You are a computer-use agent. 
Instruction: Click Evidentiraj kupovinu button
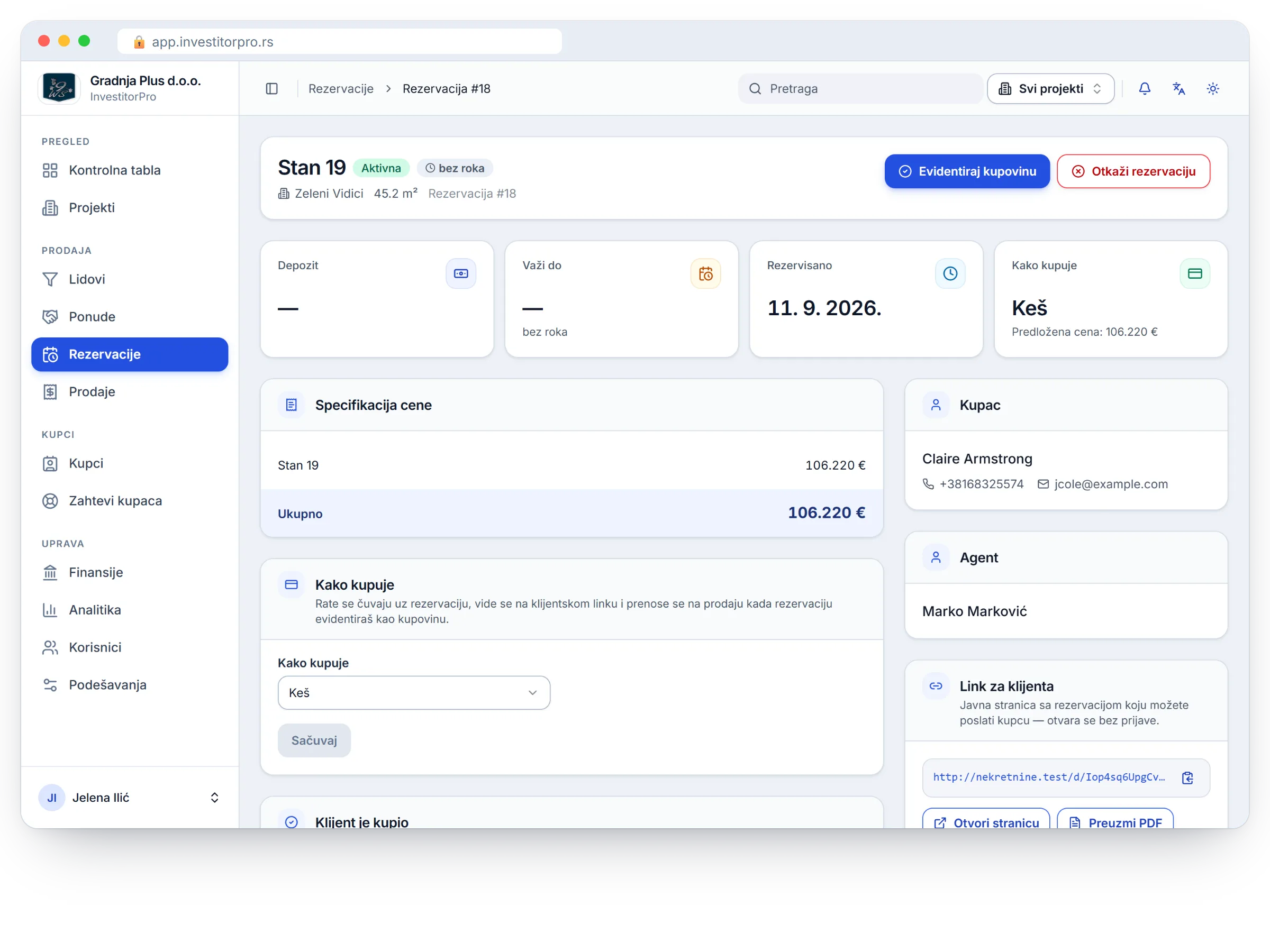point(967,171)
